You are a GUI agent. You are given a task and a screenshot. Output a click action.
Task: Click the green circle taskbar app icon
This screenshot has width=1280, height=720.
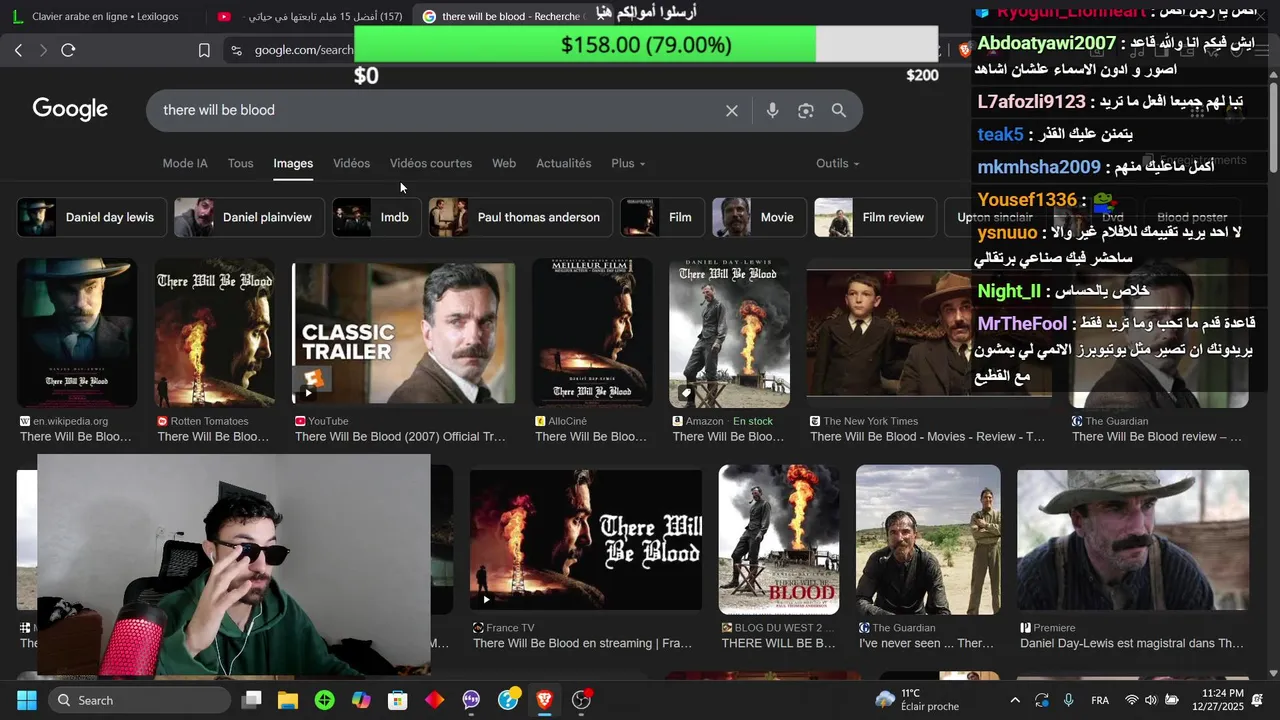(324, 700)
